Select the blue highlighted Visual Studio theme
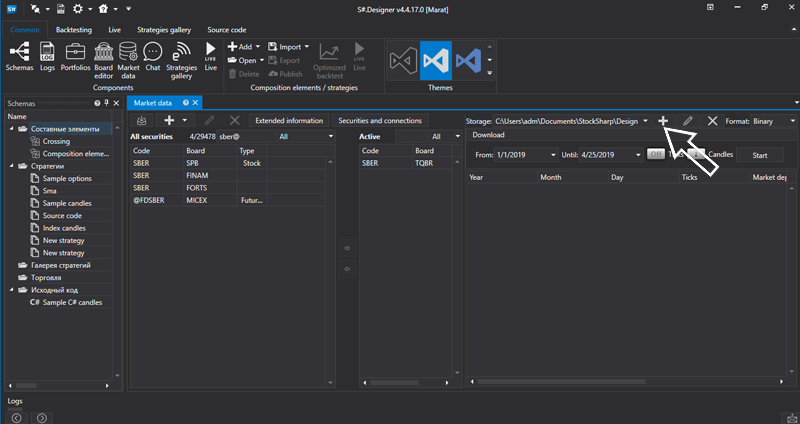 437,60
